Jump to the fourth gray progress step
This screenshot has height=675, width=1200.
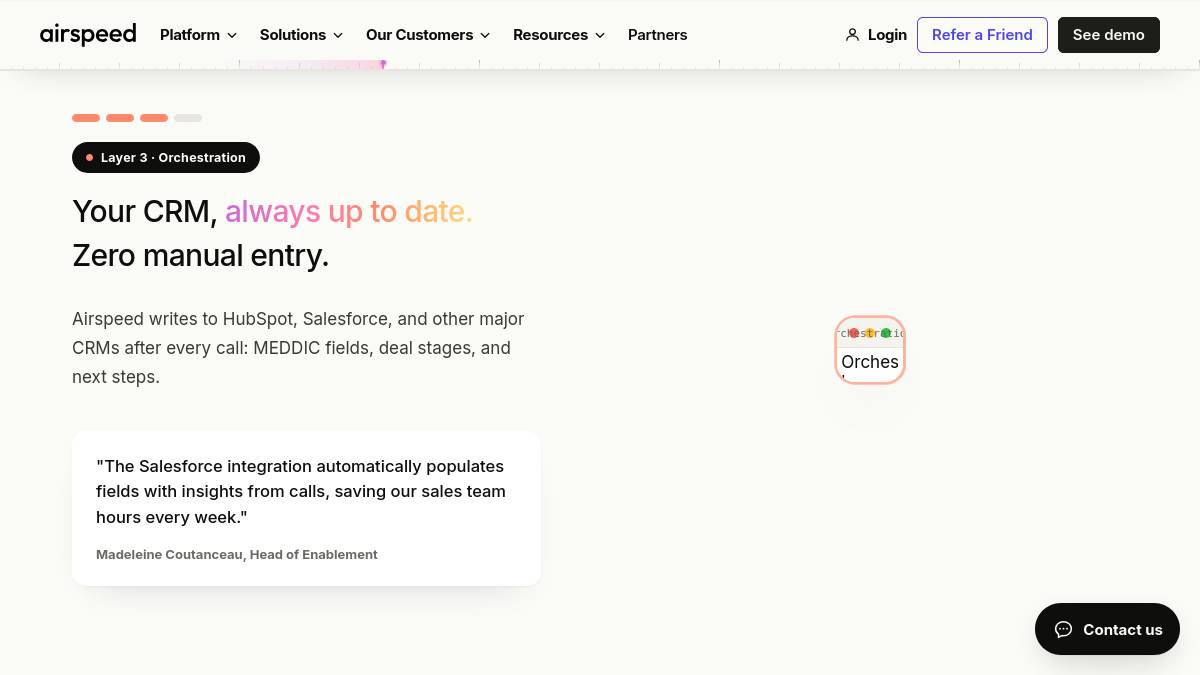(188, 118)
